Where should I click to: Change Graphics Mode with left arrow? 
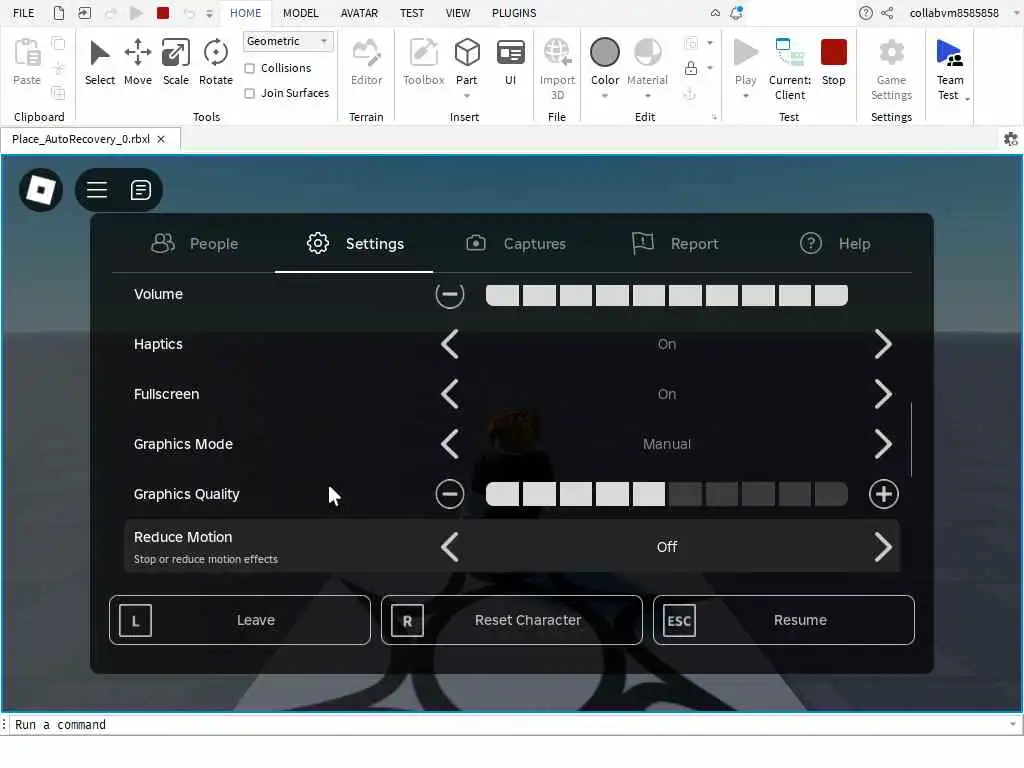coord(450,445)
